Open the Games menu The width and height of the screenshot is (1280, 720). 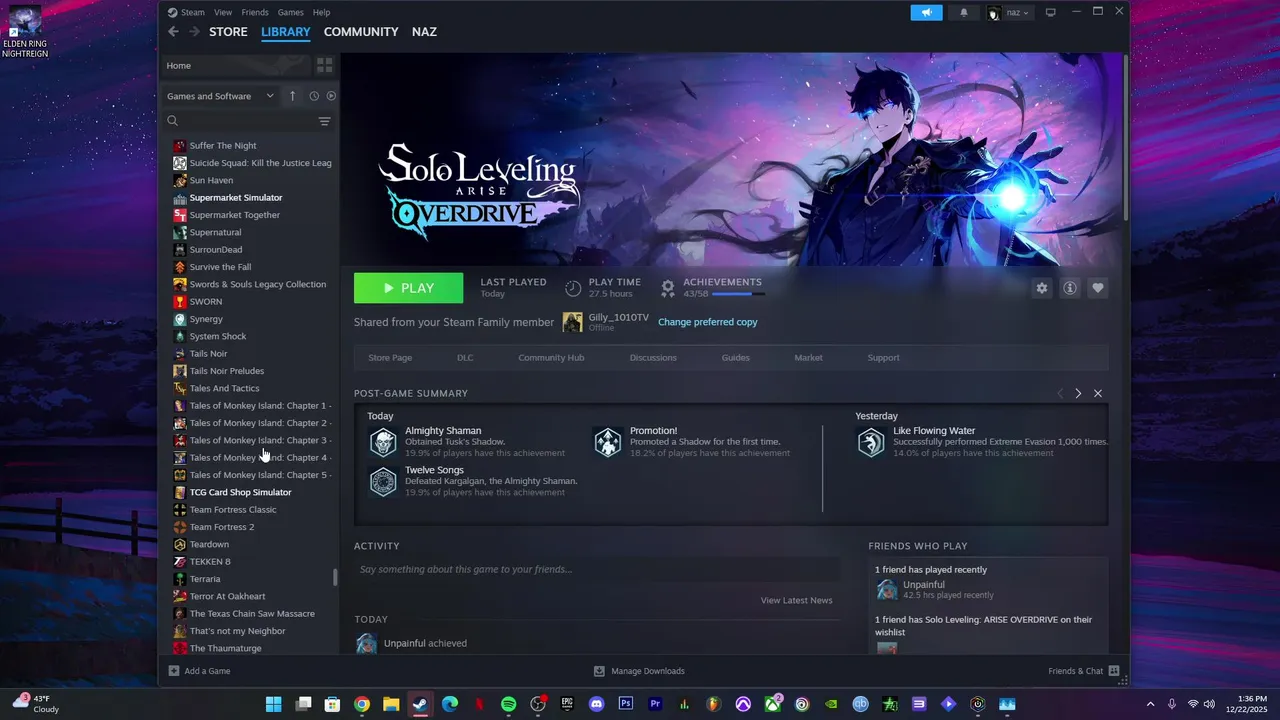pyautogui.click(x=291, y=12)
